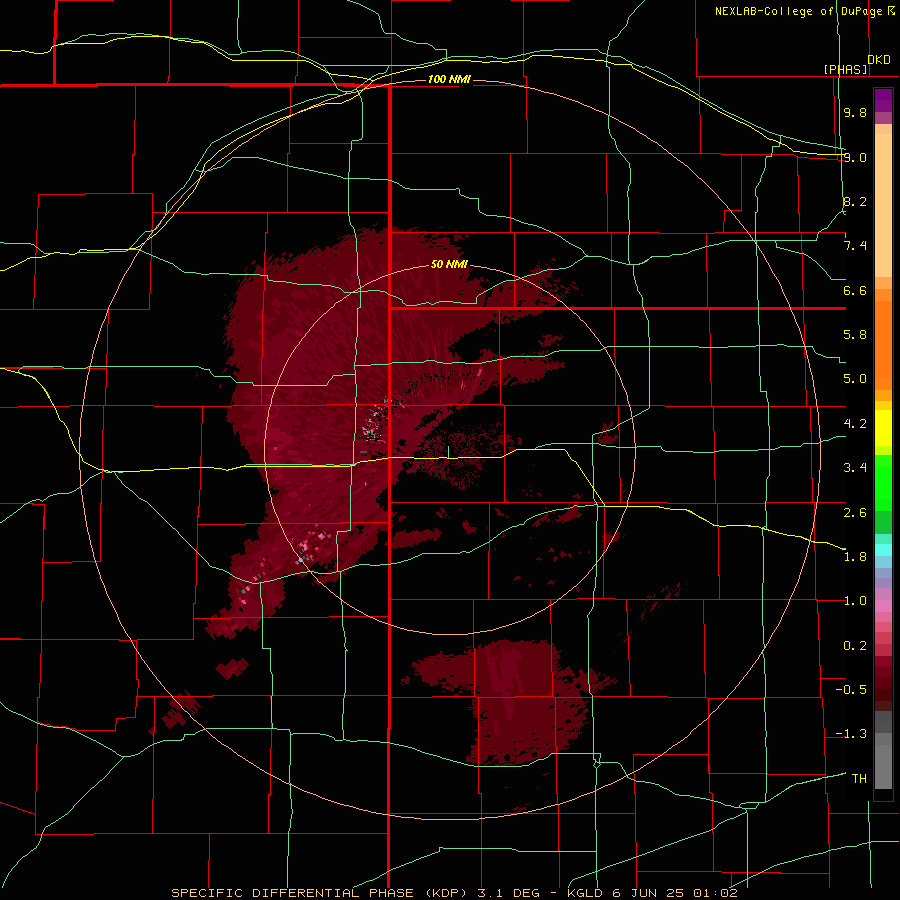Click the purple segment at the color bar top

coord(883,100)
